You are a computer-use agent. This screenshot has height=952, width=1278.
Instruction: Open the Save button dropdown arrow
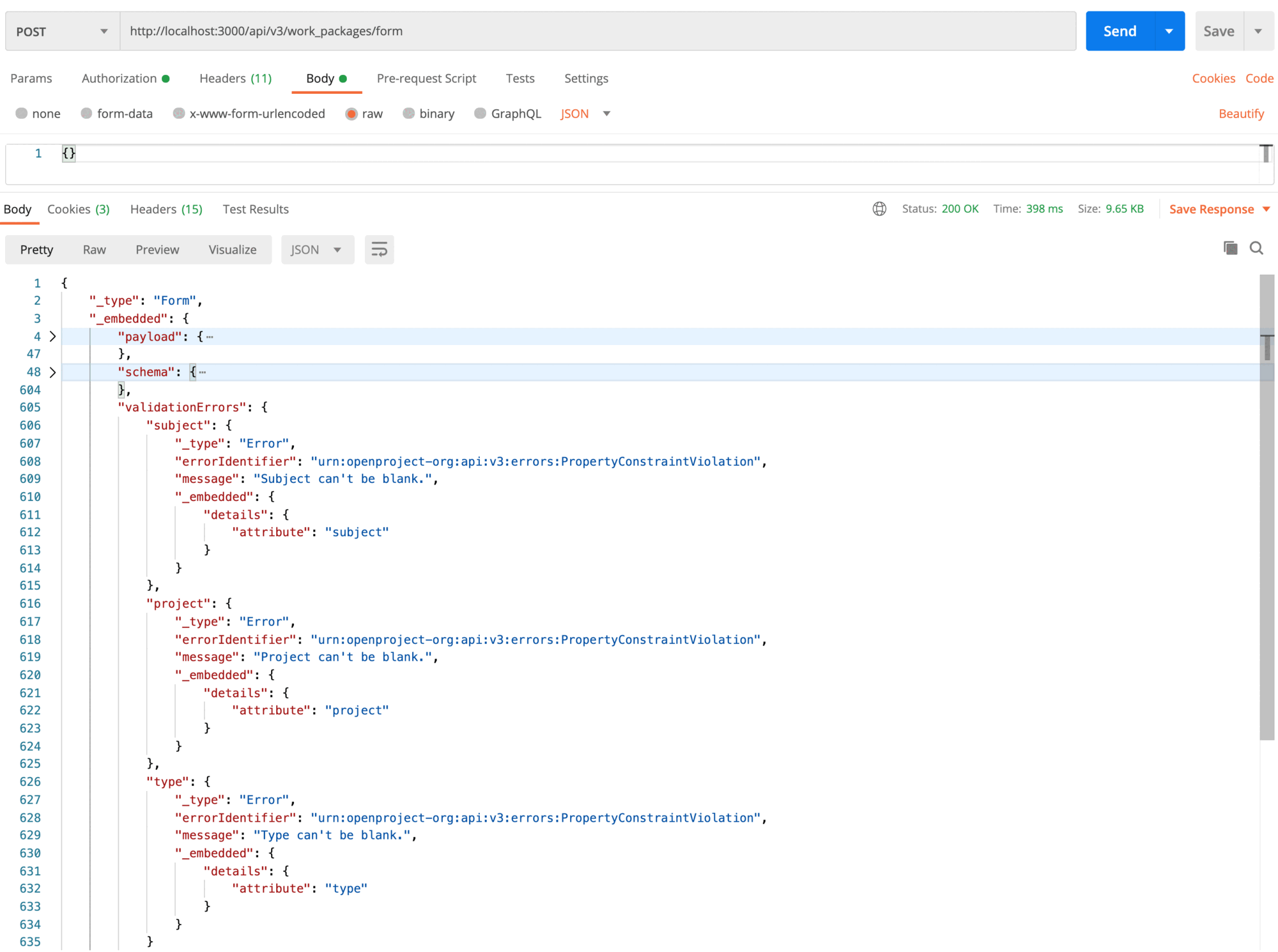1258,30
